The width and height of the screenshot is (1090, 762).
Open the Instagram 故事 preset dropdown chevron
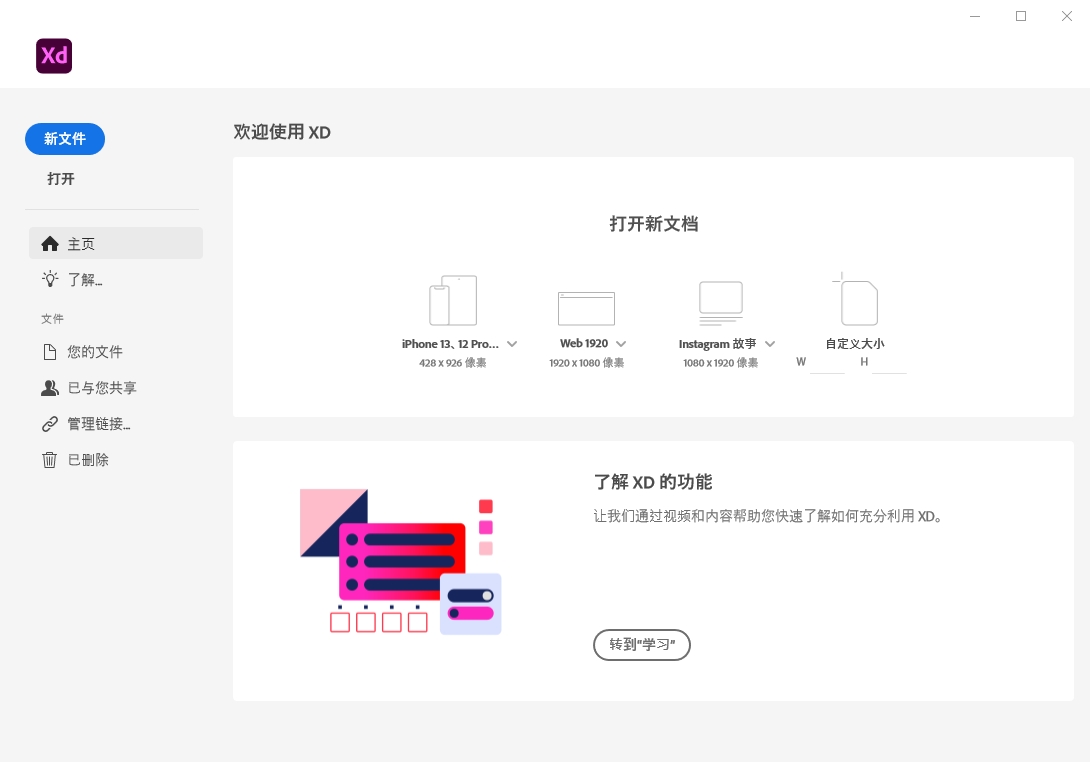(770, 344)
